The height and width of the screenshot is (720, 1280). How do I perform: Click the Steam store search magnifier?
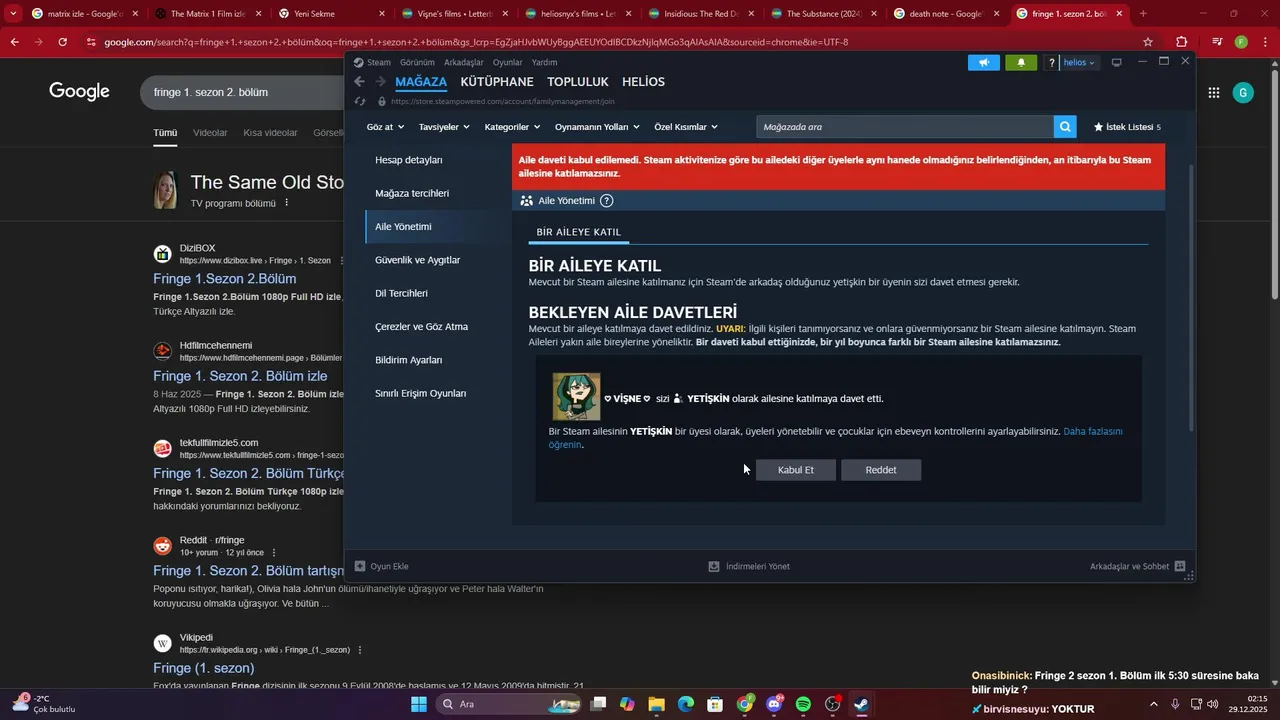(1066, 127)
